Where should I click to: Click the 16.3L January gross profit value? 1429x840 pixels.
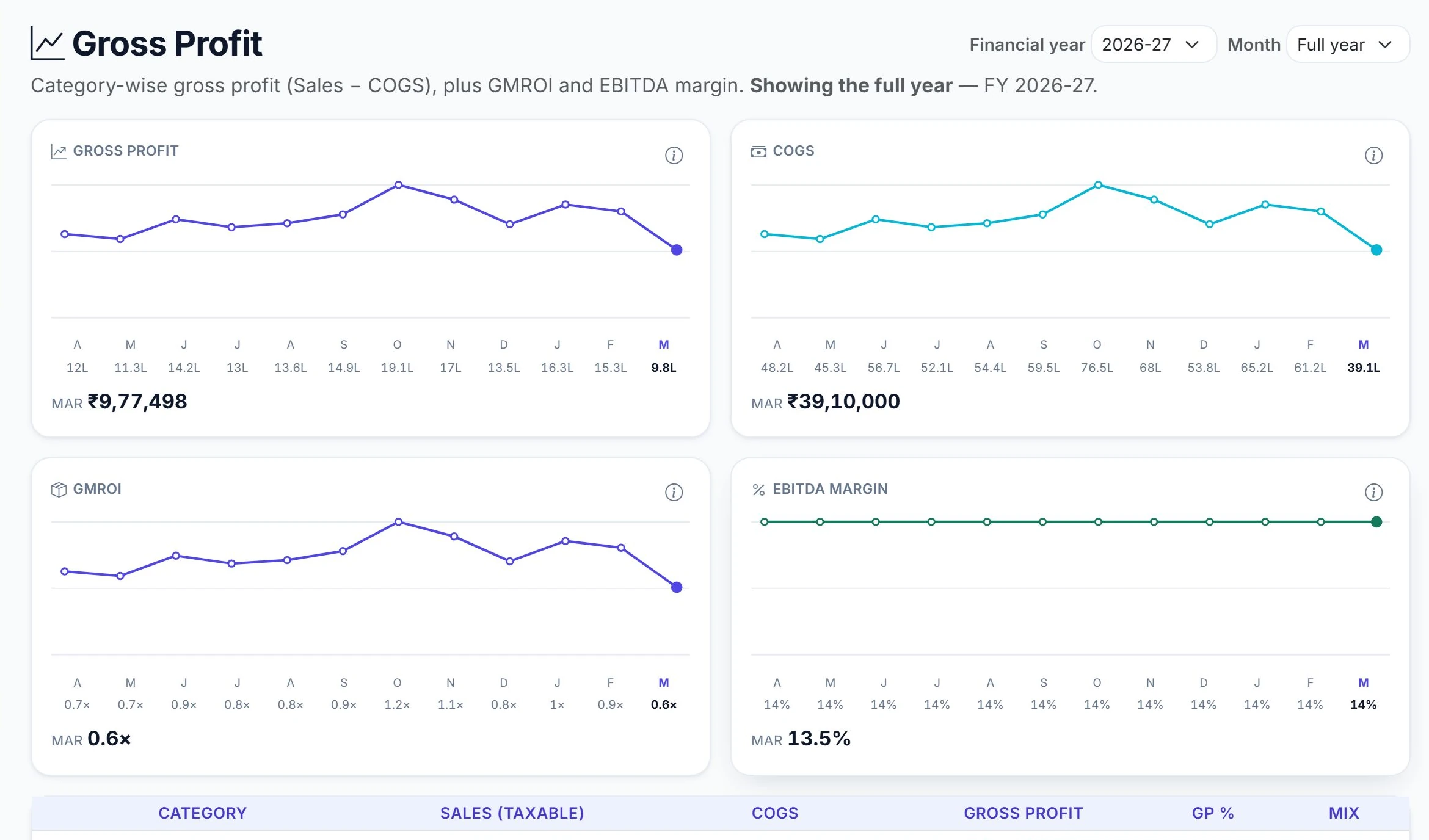tap(557, 367)
